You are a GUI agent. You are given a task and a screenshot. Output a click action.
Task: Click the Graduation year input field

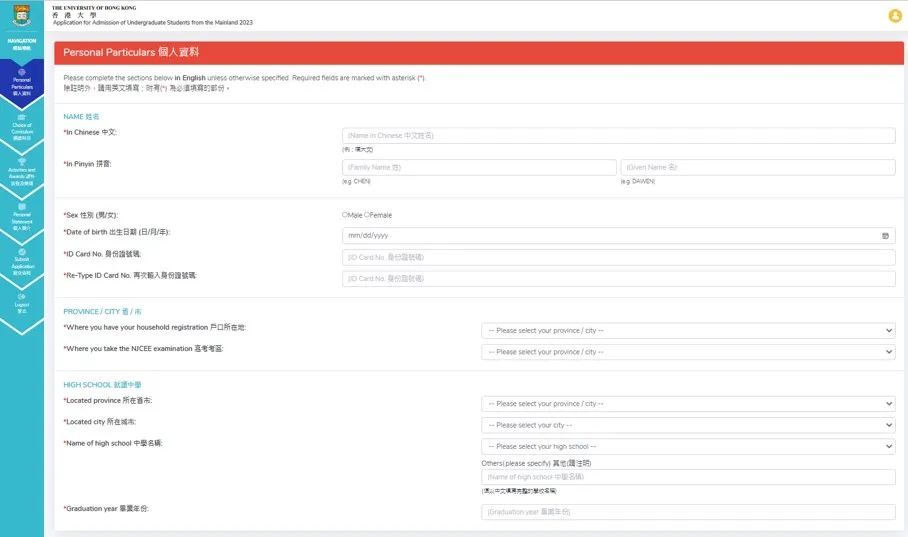click(x=688, y=512)
